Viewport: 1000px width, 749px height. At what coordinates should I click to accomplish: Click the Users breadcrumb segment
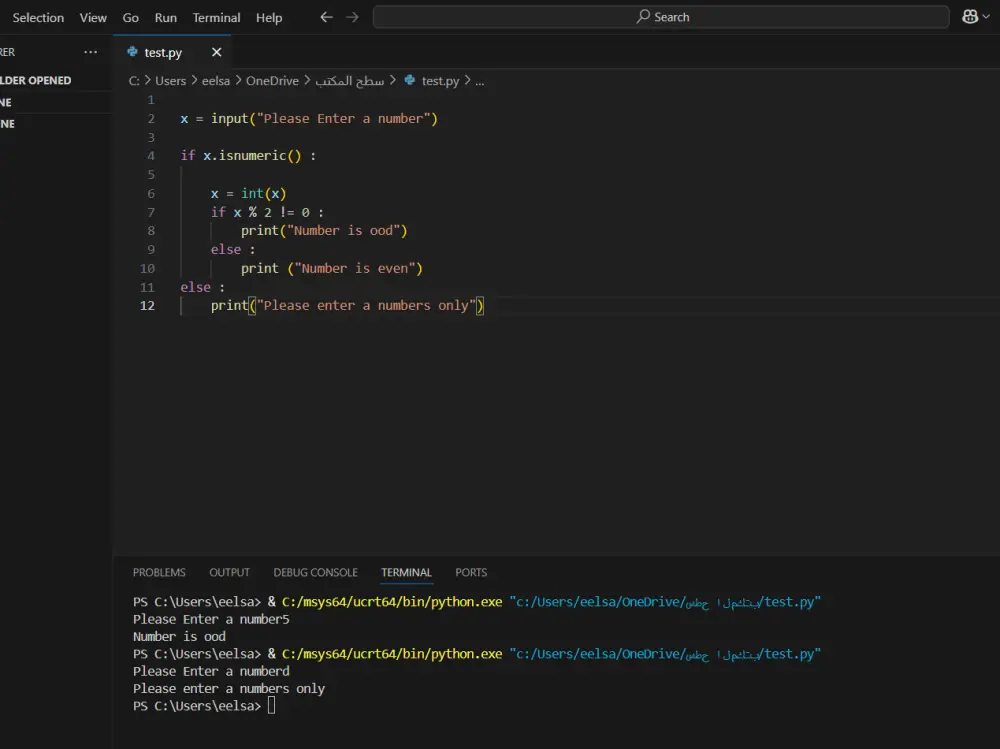click(171, 81)
